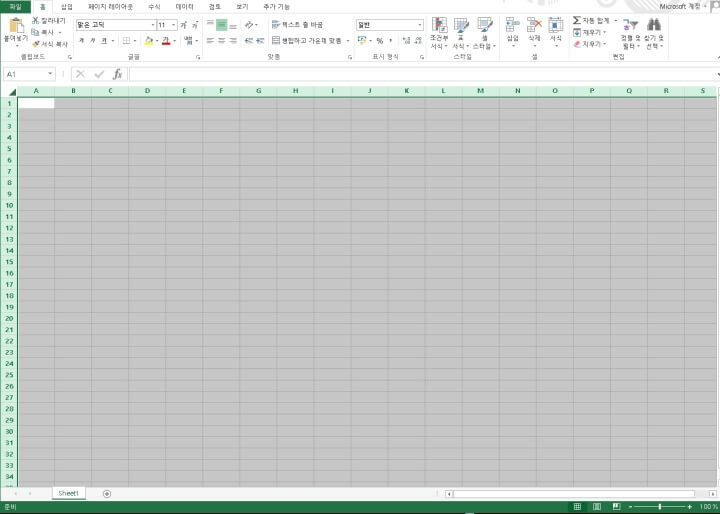
Task: Click the fill color paint bucket
Action: click(148, 41)
